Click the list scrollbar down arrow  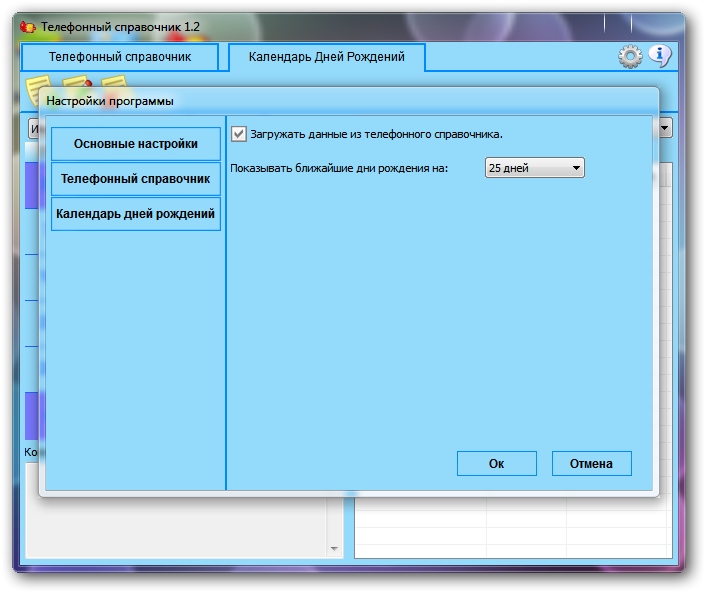point(335,549)
